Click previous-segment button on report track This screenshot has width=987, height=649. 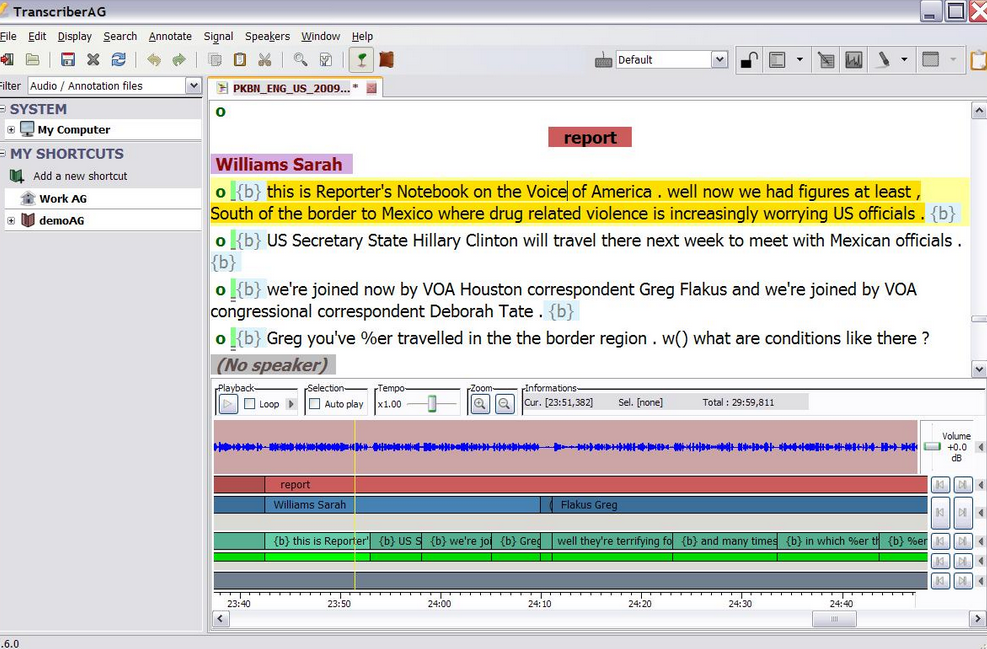(x=940, y=485)
